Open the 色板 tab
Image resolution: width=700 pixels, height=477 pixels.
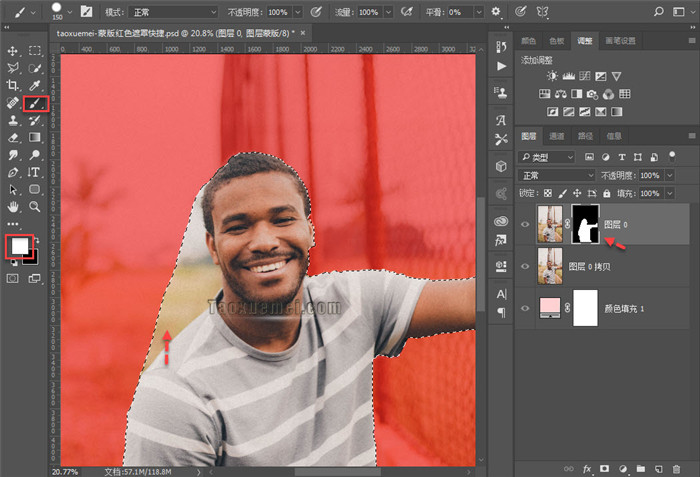point(555,41)
